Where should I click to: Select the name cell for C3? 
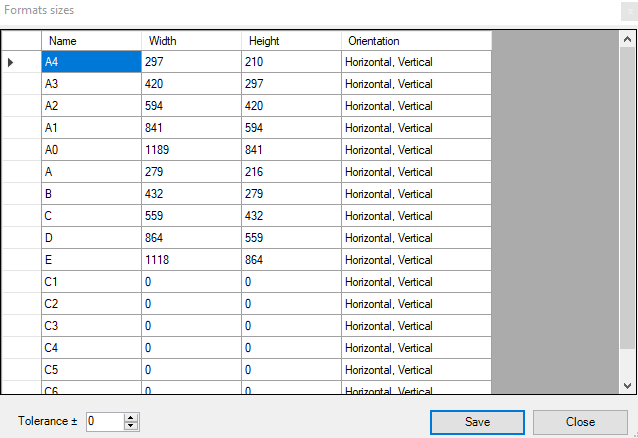point(91,326)
